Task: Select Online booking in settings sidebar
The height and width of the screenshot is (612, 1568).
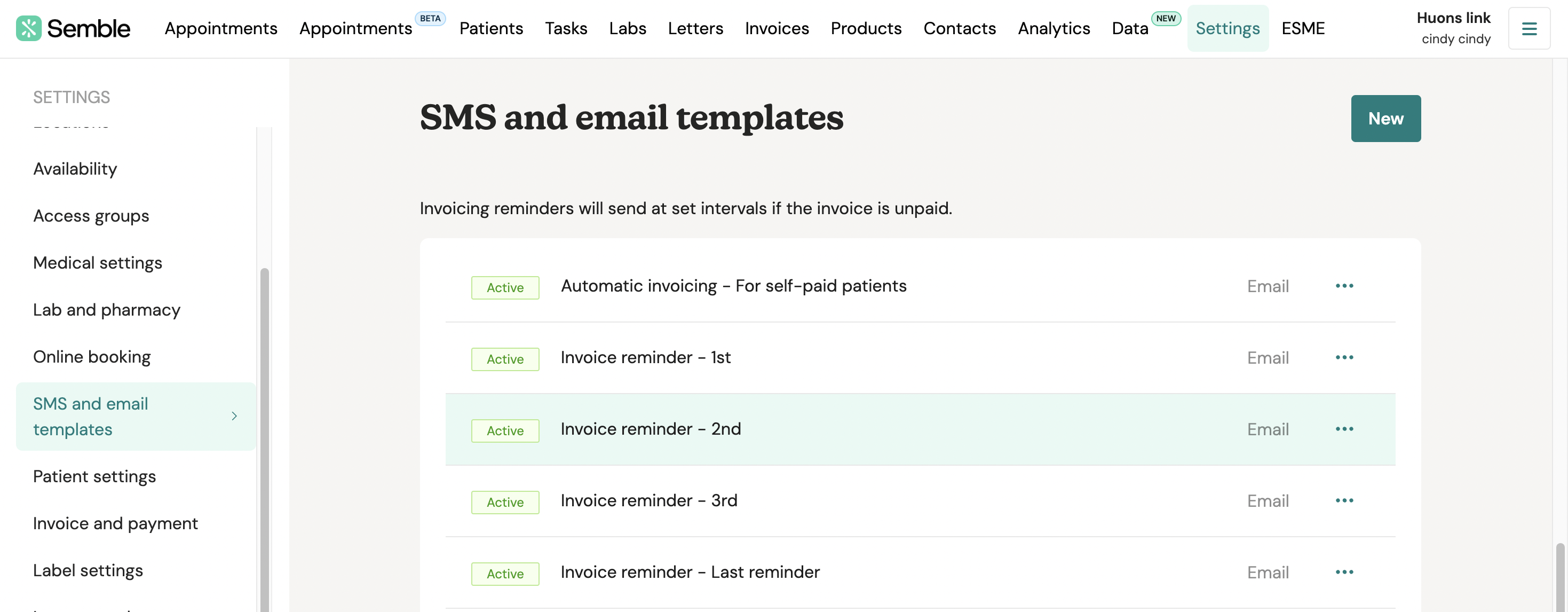Action: point(92,357)
